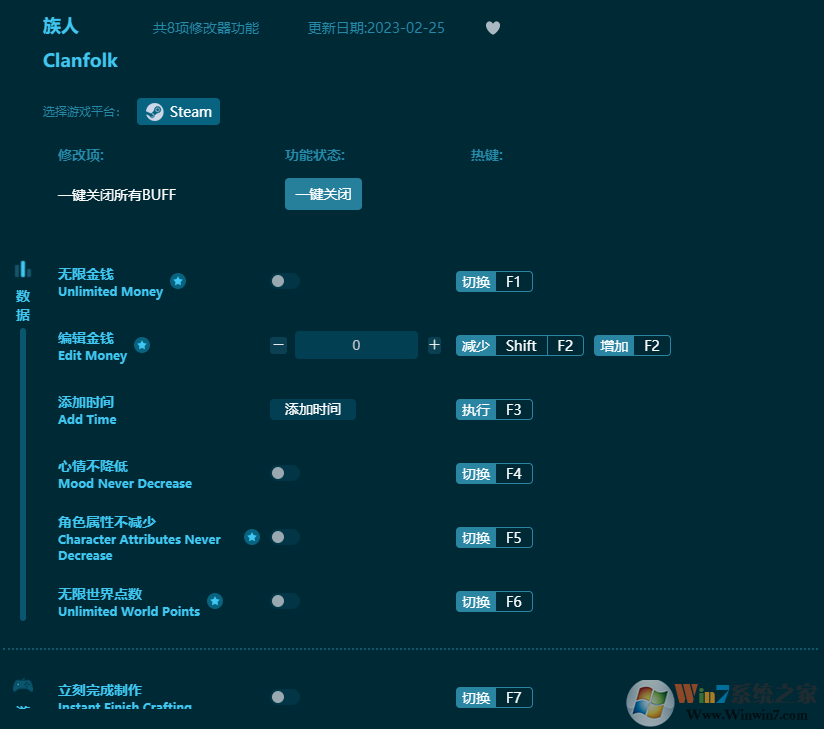Increase Edit Money with plus button
This screenshot has height=729, width=824.
[434, 345]
